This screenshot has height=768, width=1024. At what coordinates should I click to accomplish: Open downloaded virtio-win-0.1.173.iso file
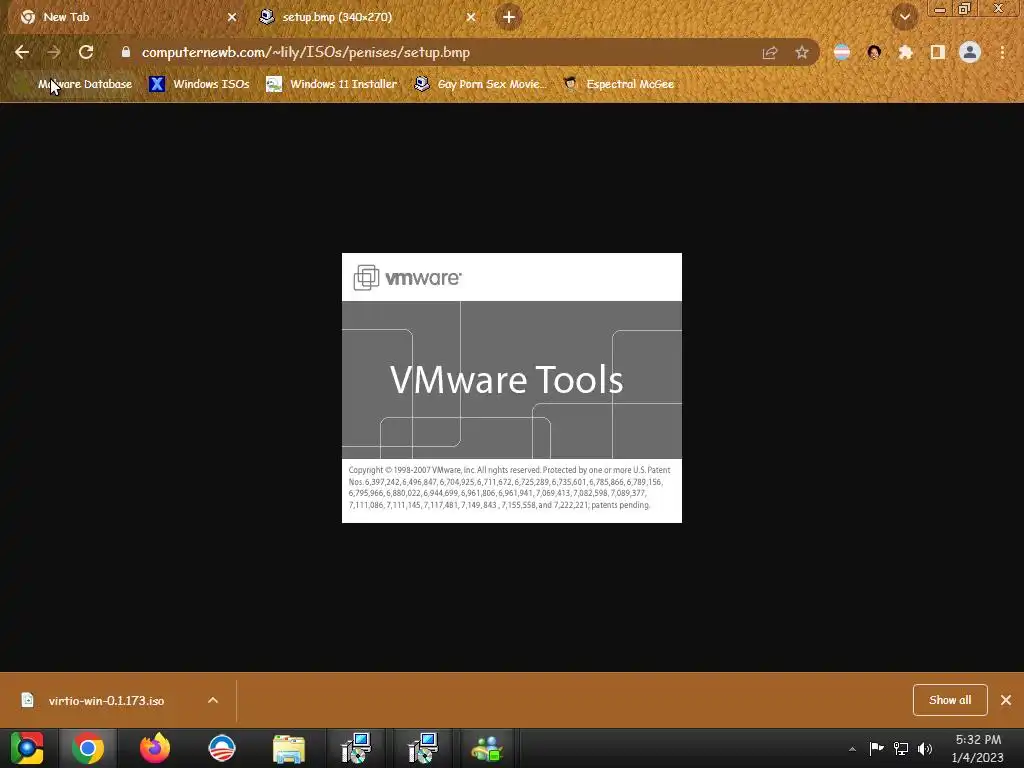tap(106, 701)
